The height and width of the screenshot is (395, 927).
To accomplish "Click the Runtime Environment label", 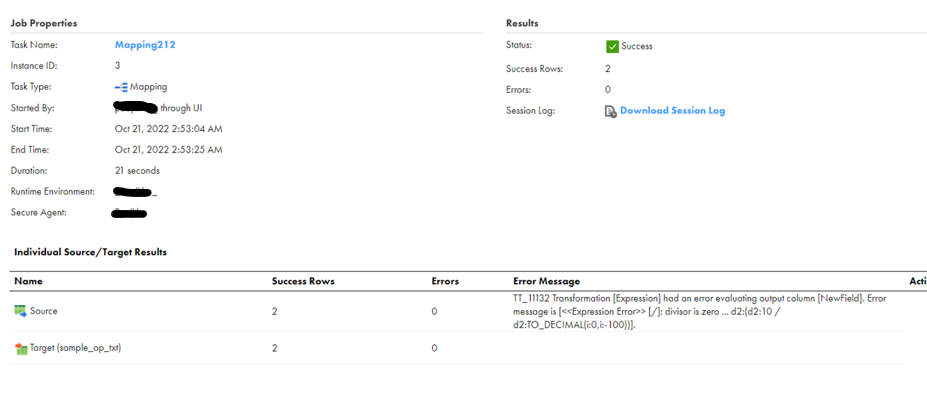I will (x=53, y=192).
